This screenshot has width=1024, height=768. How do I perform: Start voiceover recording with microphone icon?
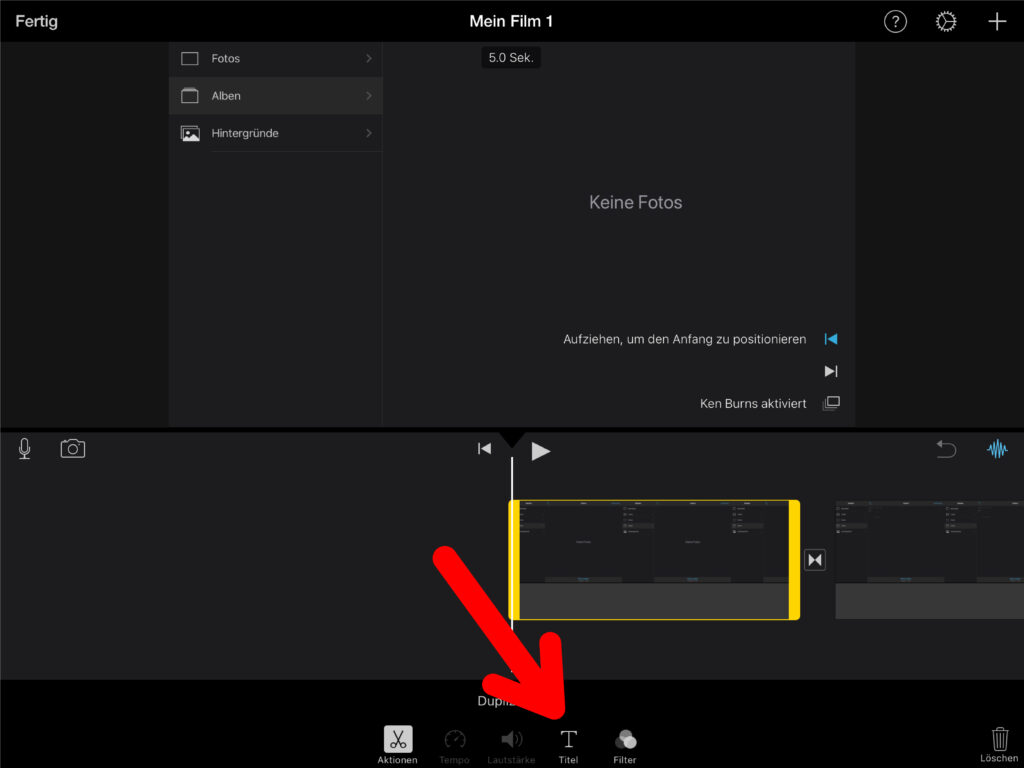25,449
